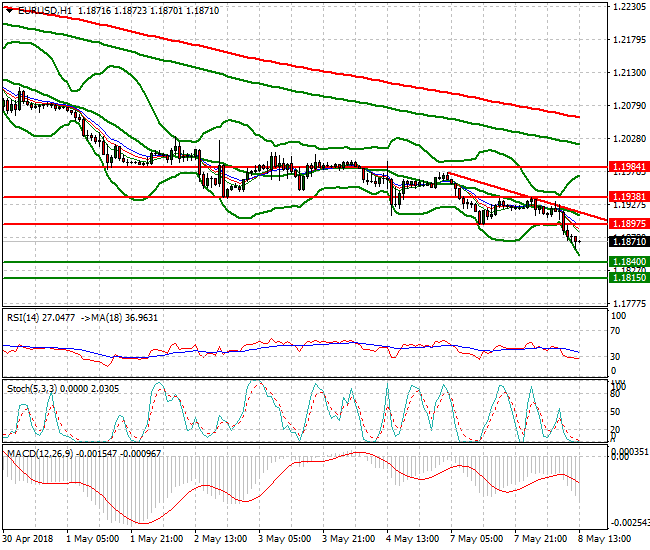The height and width of the screenshot is (550, 650).
Task: Click the black 1.18710 current price tag
Action: point(627,242)
